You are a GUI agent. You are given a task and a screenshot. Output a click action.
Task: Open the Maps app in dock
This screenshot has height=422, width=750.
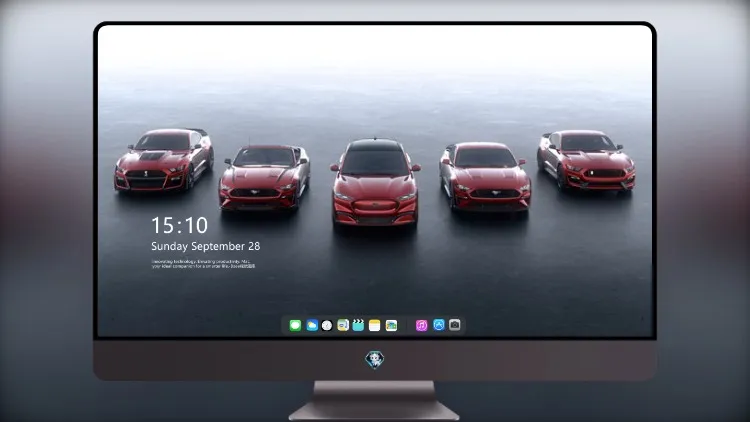(343, 325)
